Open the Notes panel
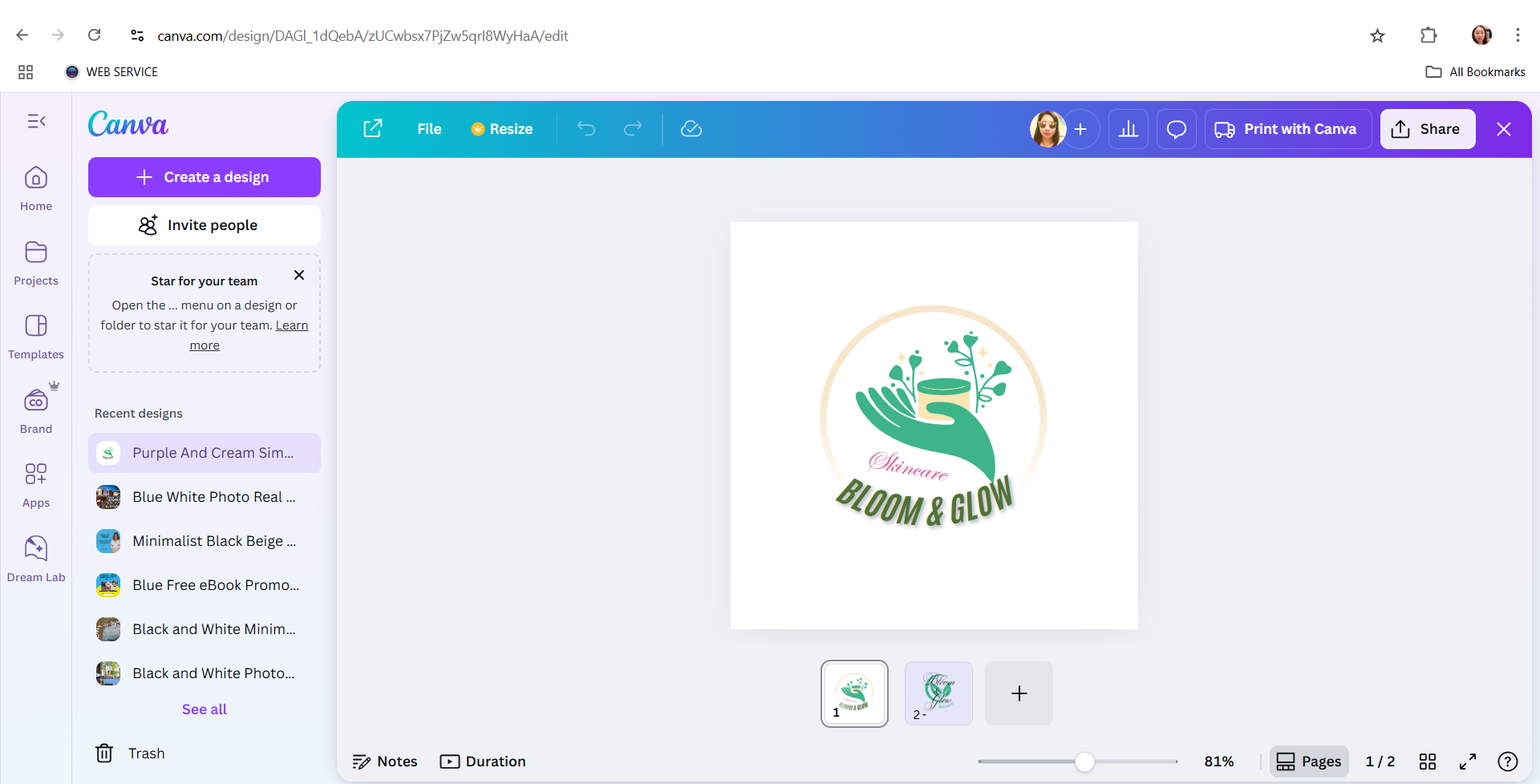Screen dimensions: 1540x784 click(385, 762)
